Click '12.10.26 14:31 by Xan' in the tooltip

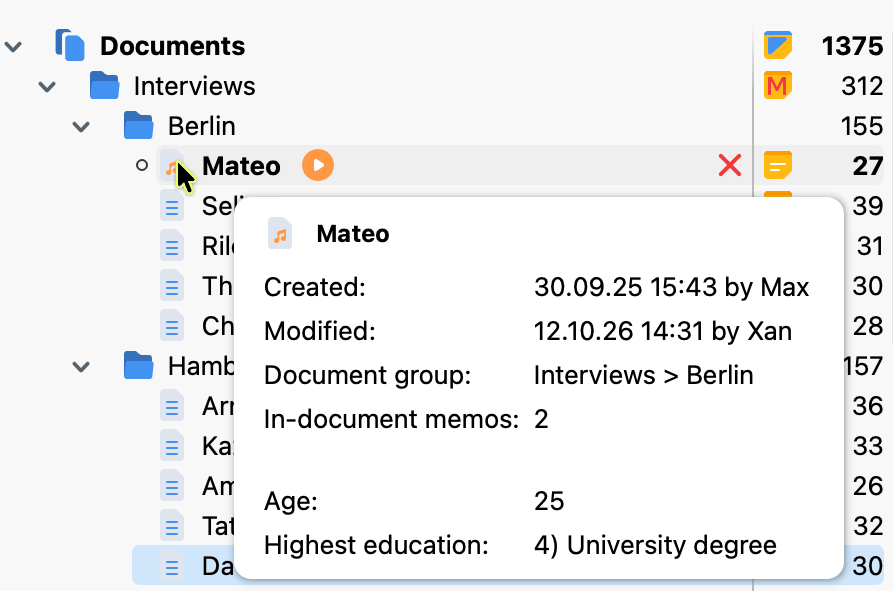tap(663, 331)
